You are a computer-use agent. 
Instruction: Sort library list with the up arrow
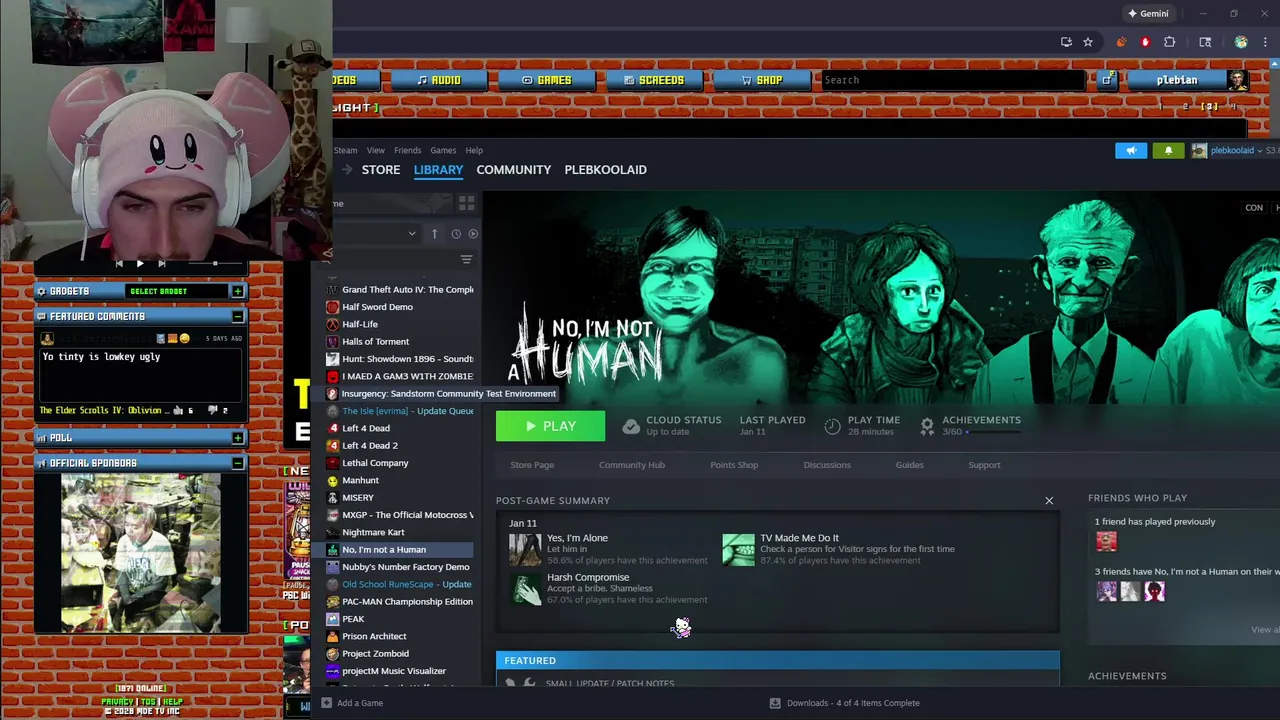[434, 234]
